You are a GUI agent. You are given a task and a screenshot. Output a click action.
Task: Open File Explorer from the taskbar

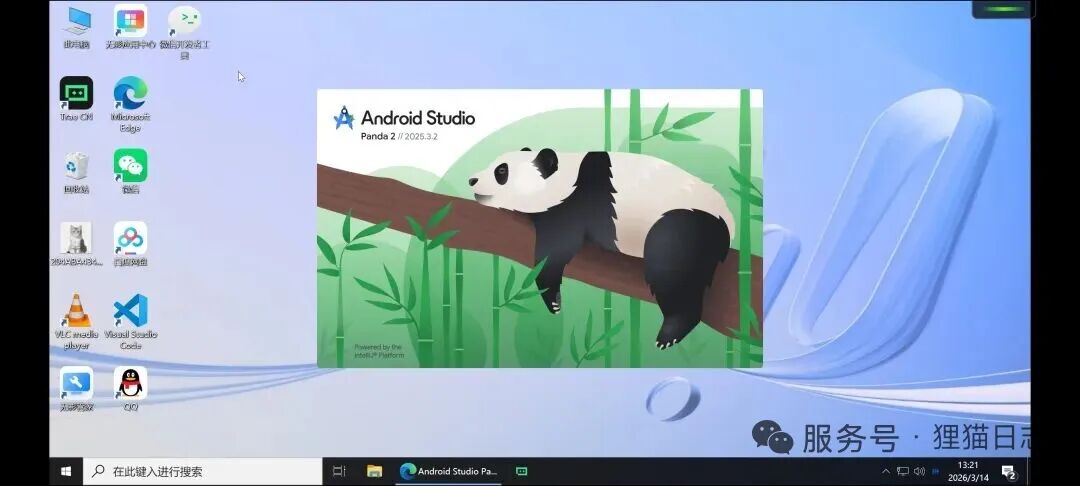tap(374, 472)
